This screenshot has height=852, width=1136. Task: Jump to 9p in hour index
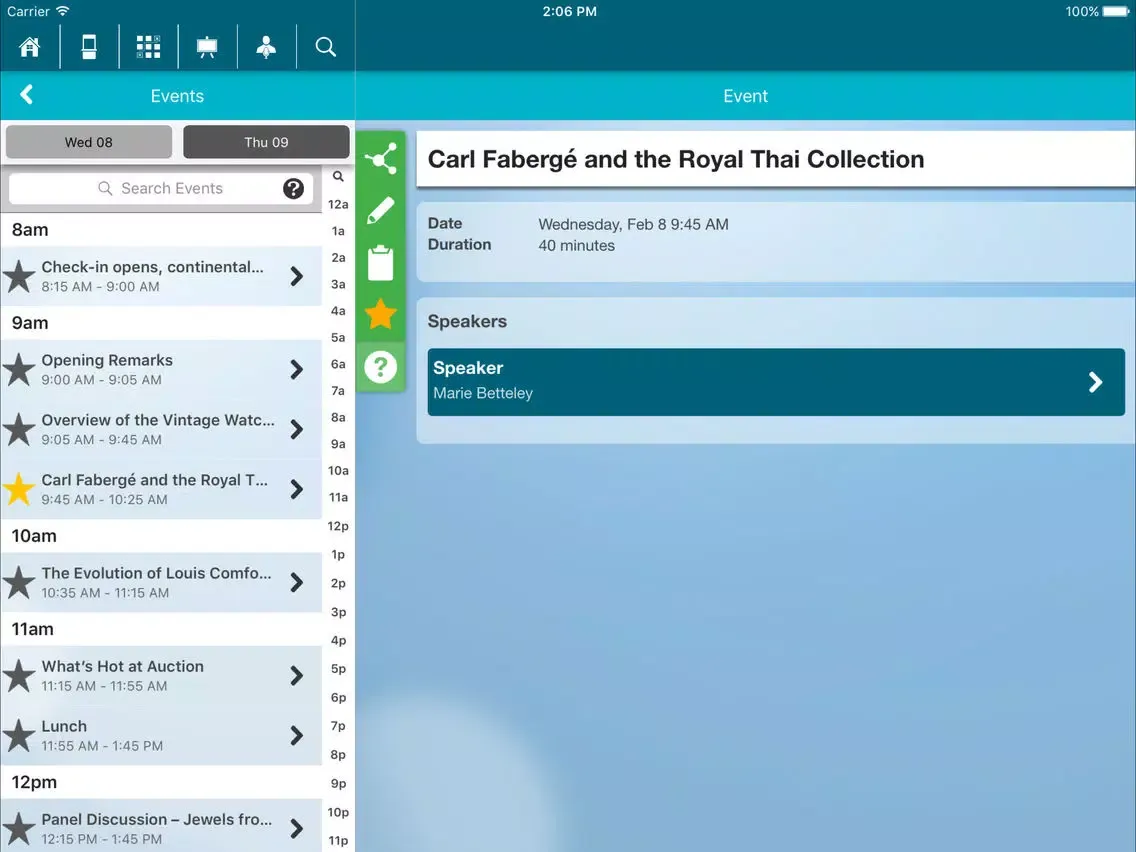coord(338,784)
